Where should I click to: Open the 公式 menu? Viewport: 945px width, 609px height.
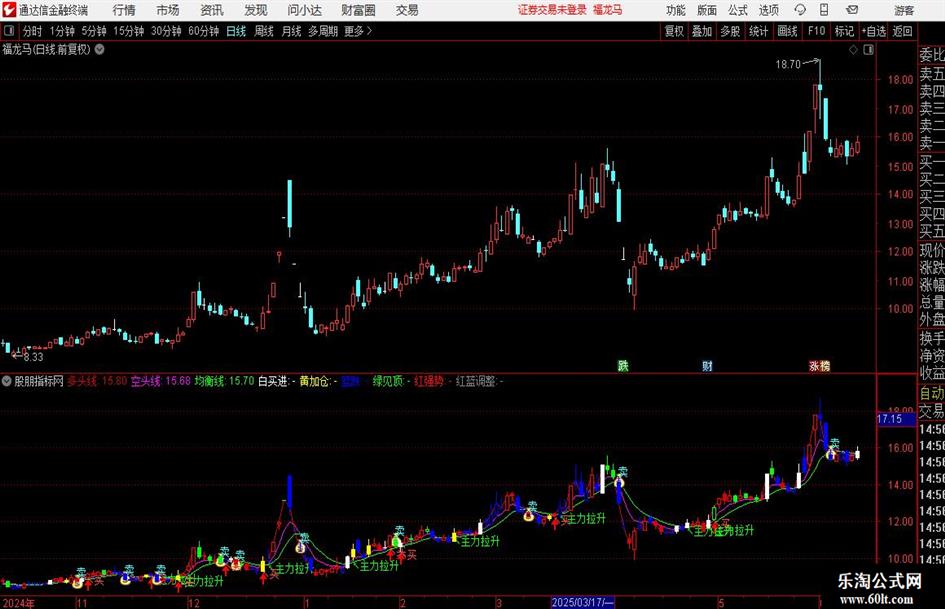pos(738,10)
